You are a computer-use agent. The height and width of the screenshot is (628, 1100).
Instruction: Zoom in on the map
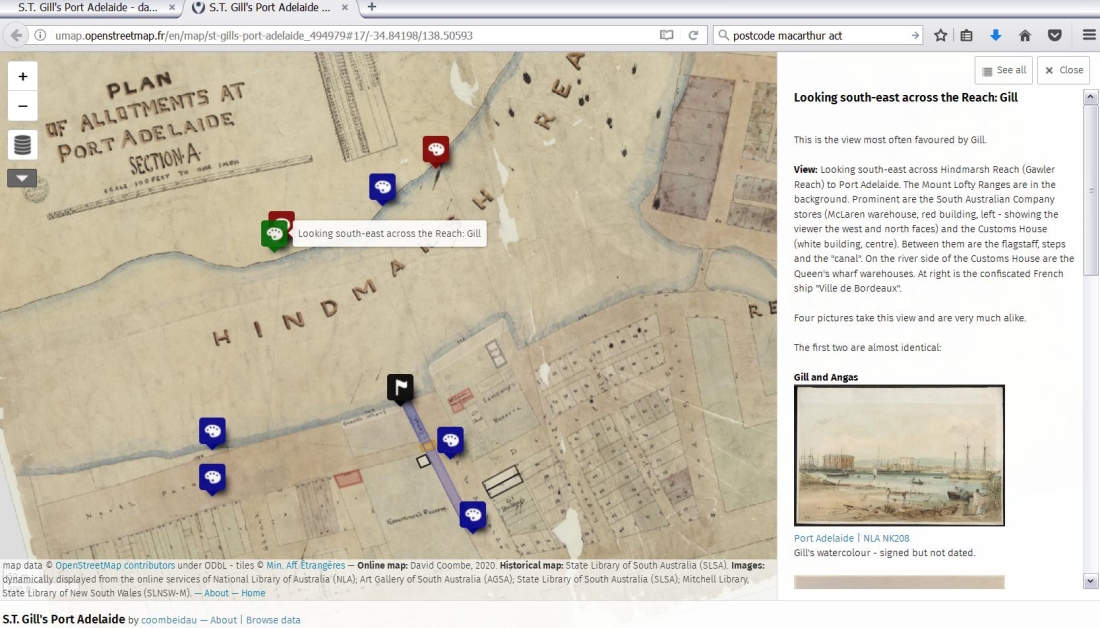coord(22,76)
